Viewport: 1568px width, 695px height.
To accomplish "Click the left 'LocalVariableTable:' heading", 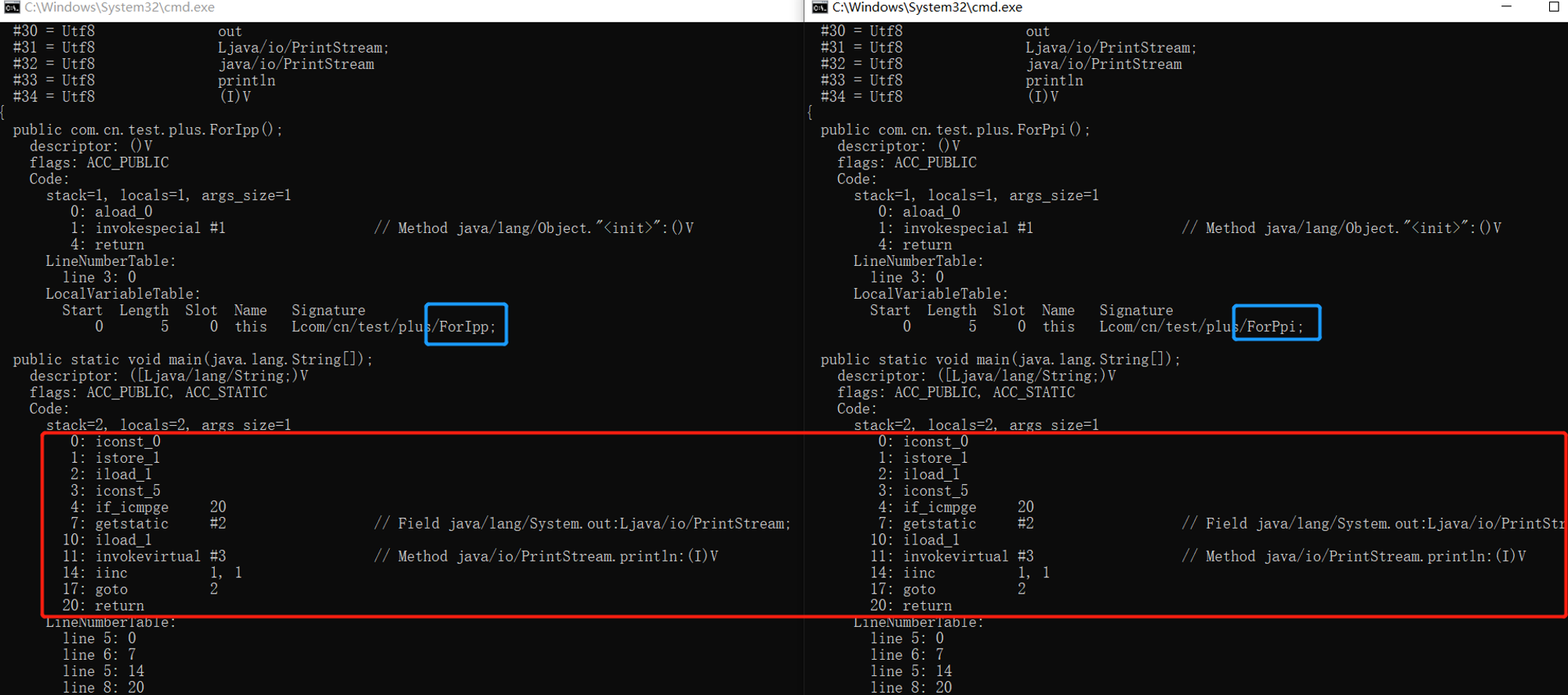I will pyautogui.click(x=123, y=293).
